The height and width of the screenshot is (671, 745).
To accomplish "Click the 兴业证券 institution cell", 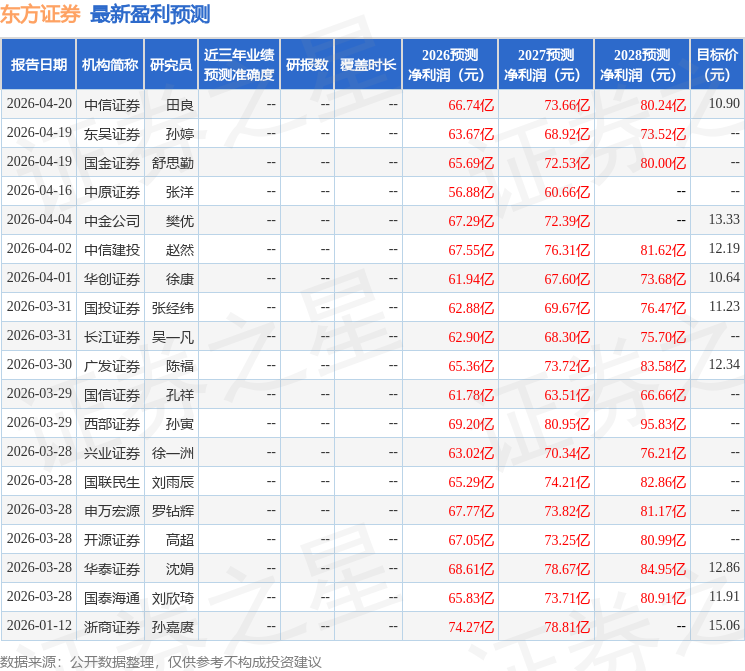I will point(112,453).
